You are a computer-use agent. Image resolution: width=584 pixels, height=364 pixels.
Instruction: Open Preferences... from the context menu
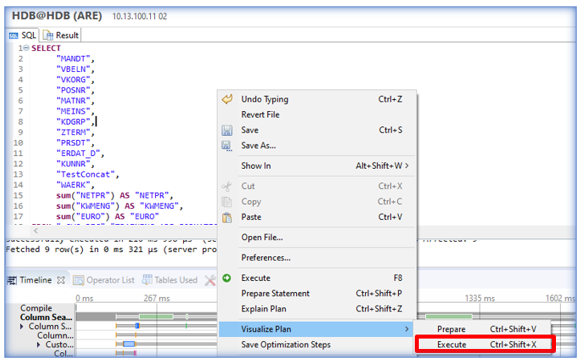317,258
